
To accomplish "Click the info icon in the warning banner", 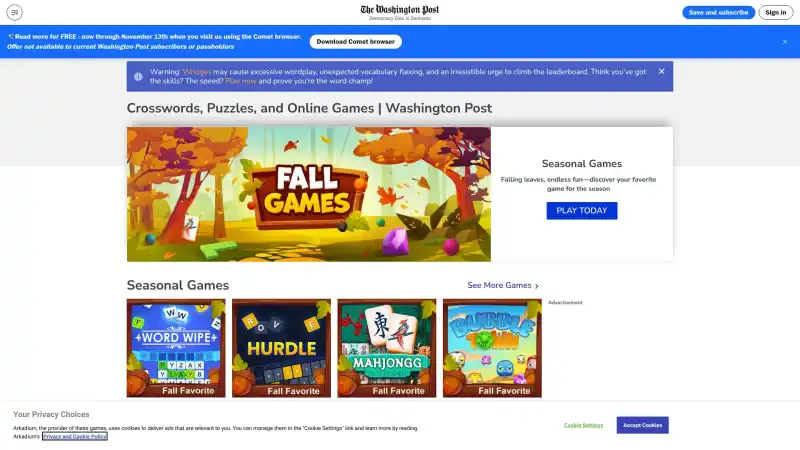I will (x=138, y=77).
